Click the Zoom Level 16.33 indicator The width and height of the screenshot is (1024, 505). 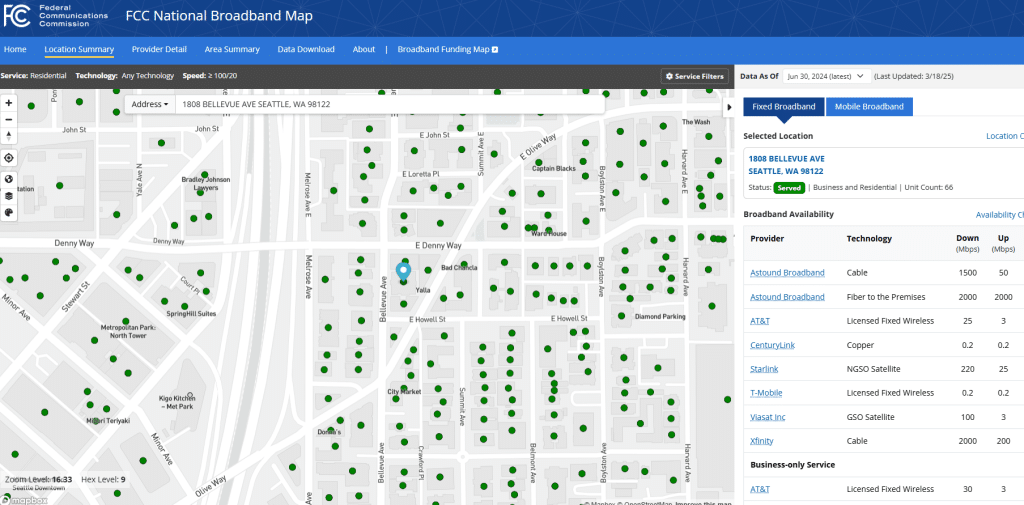pos(38,480)
